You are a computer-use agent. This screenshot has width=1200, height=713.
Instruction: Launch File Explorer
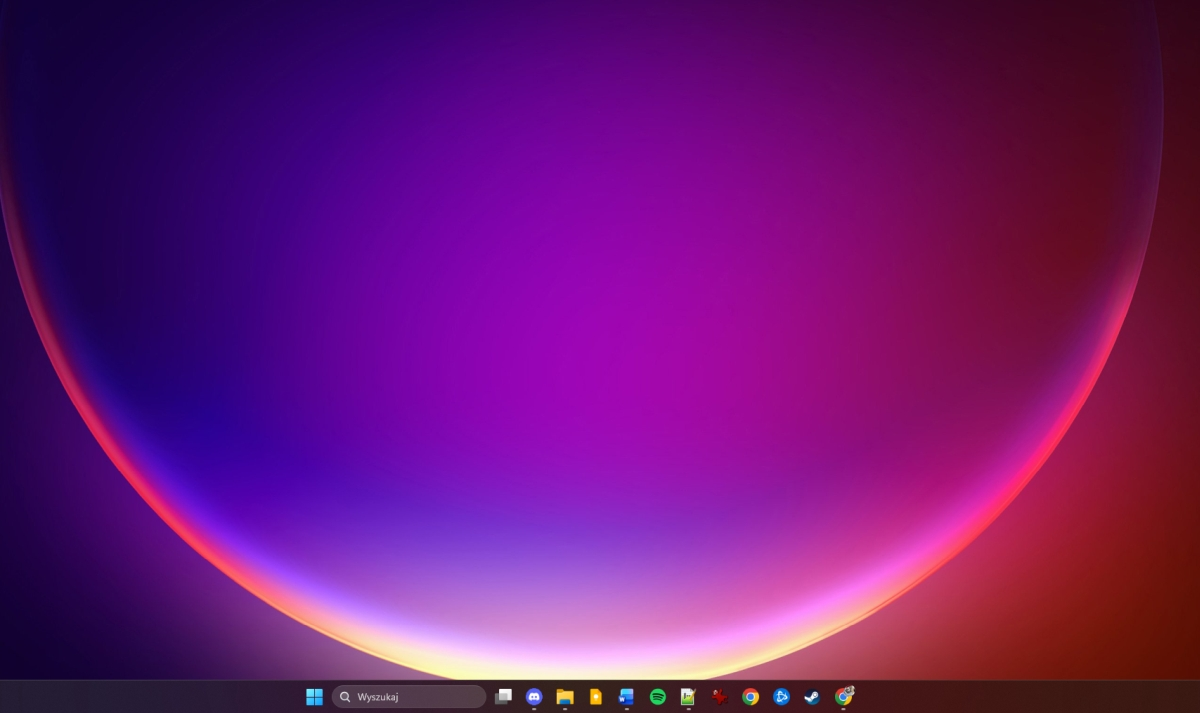[x=565, y=695]
